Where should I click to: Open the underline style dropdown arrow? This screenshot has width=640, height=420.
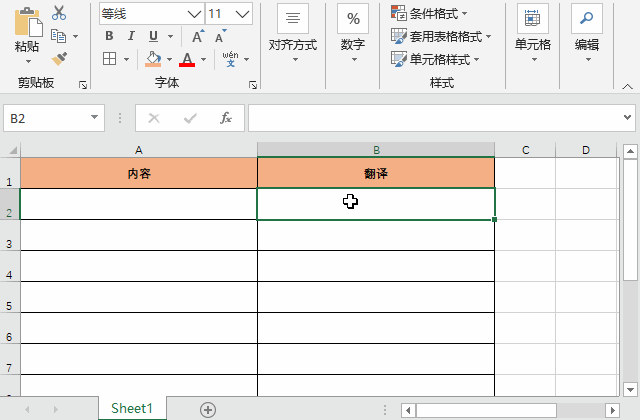click(171, 36)
